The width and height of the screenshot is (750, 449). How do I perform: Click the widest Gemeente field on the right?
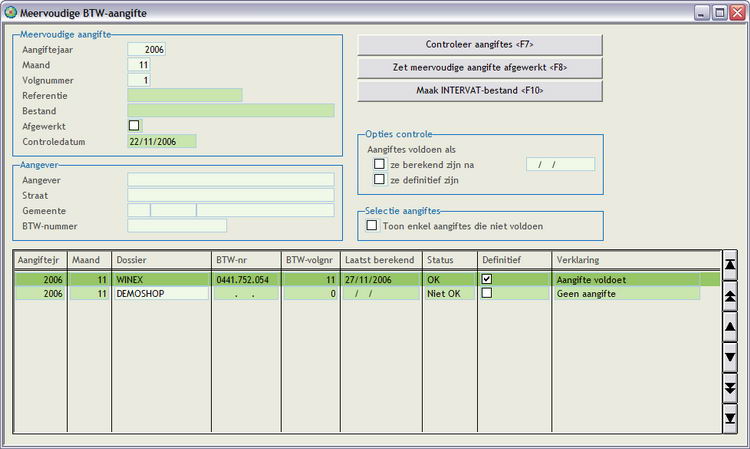(265, 210)
